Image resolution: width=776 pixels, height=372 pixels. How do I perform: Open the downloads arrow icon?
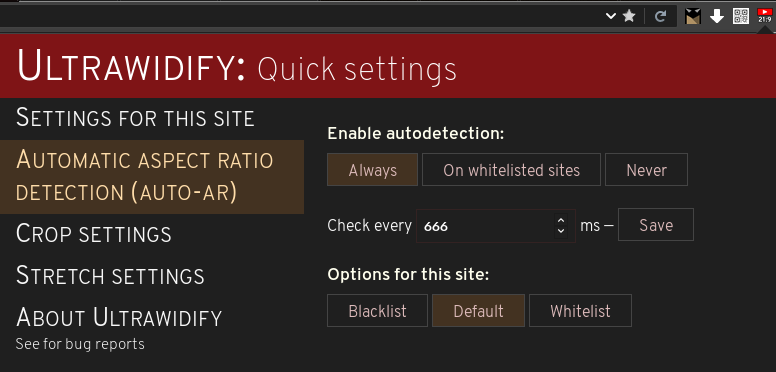[717, 17]
